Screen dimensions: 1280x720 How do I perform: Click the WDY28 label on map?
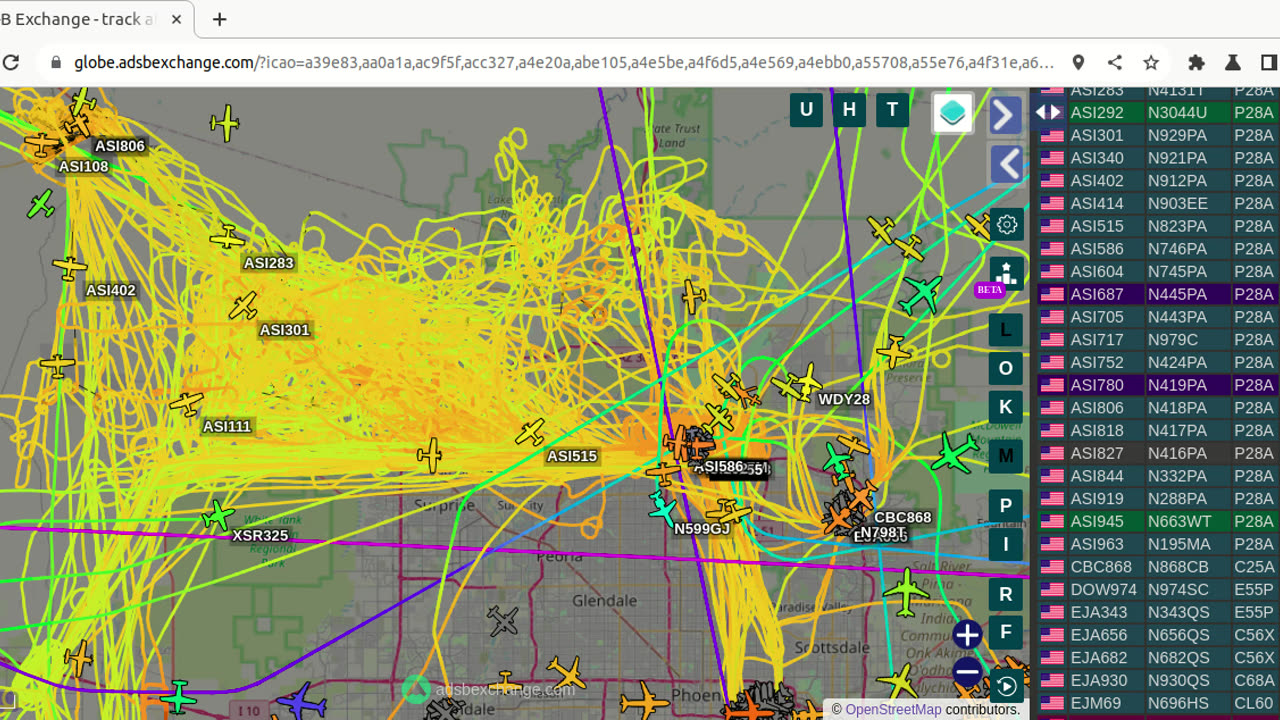844,399
